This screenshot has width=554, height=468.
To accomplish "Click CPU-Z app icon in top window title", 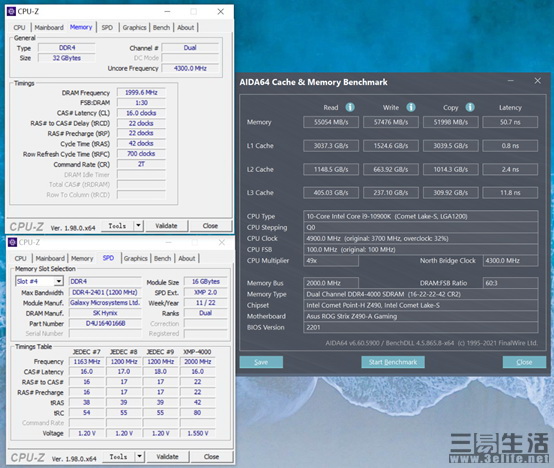I will (12, 11).
